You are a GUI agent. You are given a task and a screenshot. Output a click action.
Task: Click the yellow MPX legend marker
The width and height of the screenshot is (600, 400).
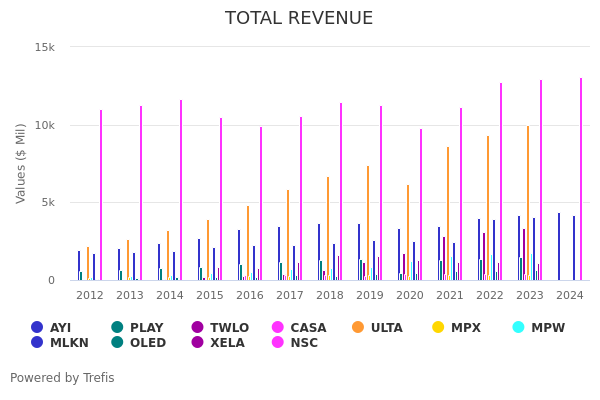438,328
